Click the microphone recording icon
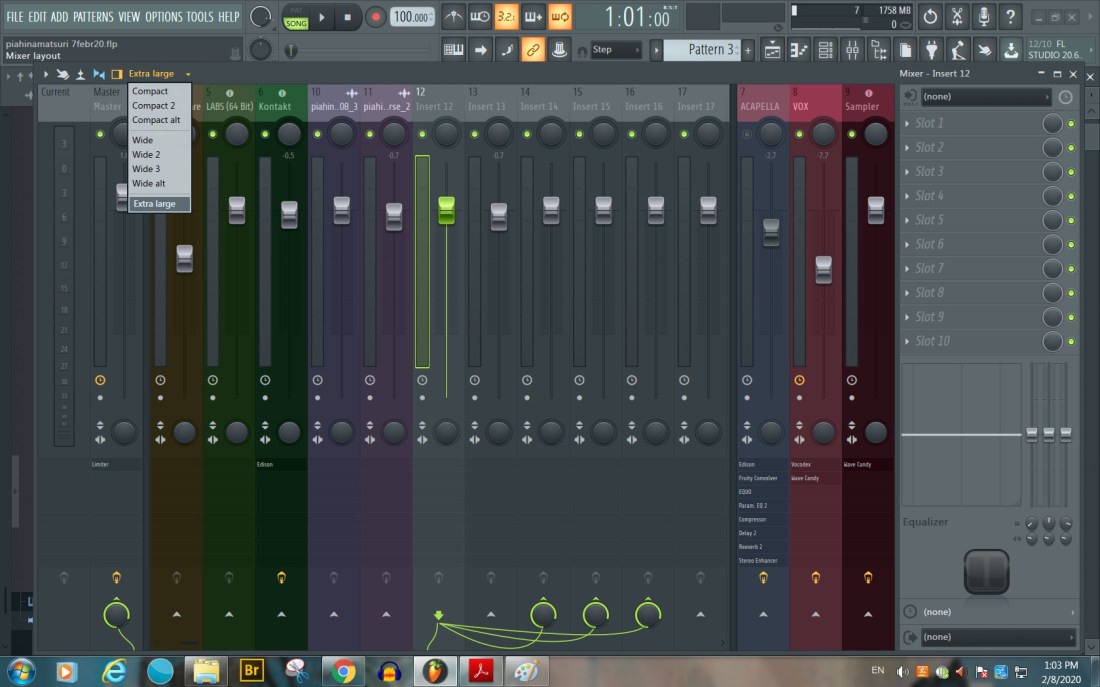The image size is (1100, 687). (984, 17)
